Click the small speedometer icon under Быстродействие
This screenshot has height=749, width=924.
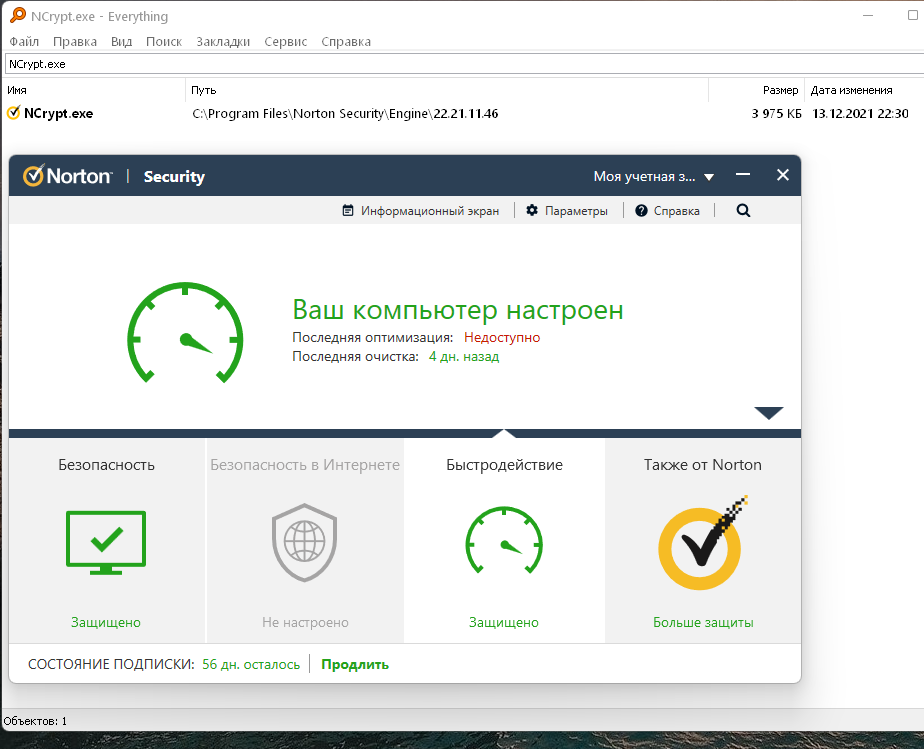click(504, 540)
